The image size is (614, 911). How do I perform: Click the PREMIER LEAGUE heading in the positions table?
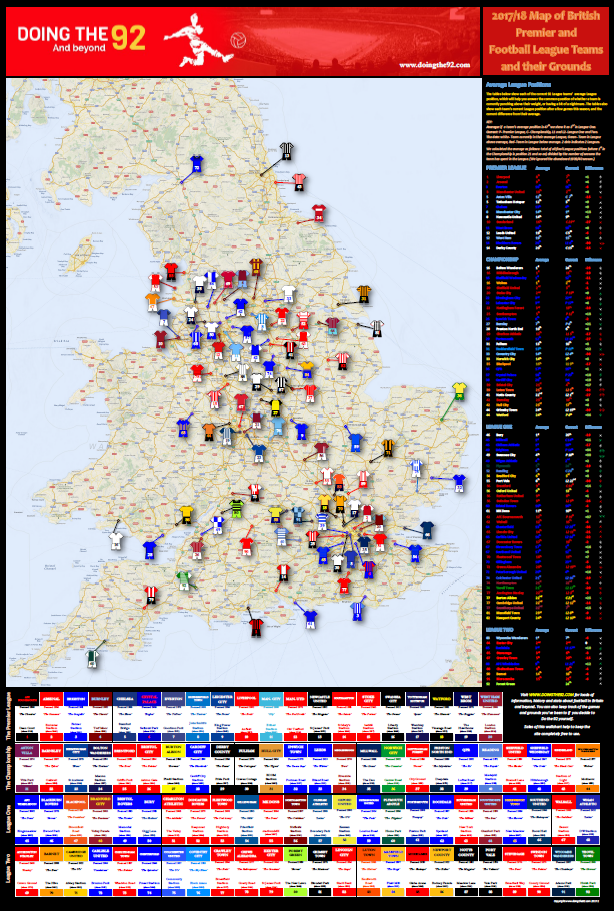tap(505, 168)
